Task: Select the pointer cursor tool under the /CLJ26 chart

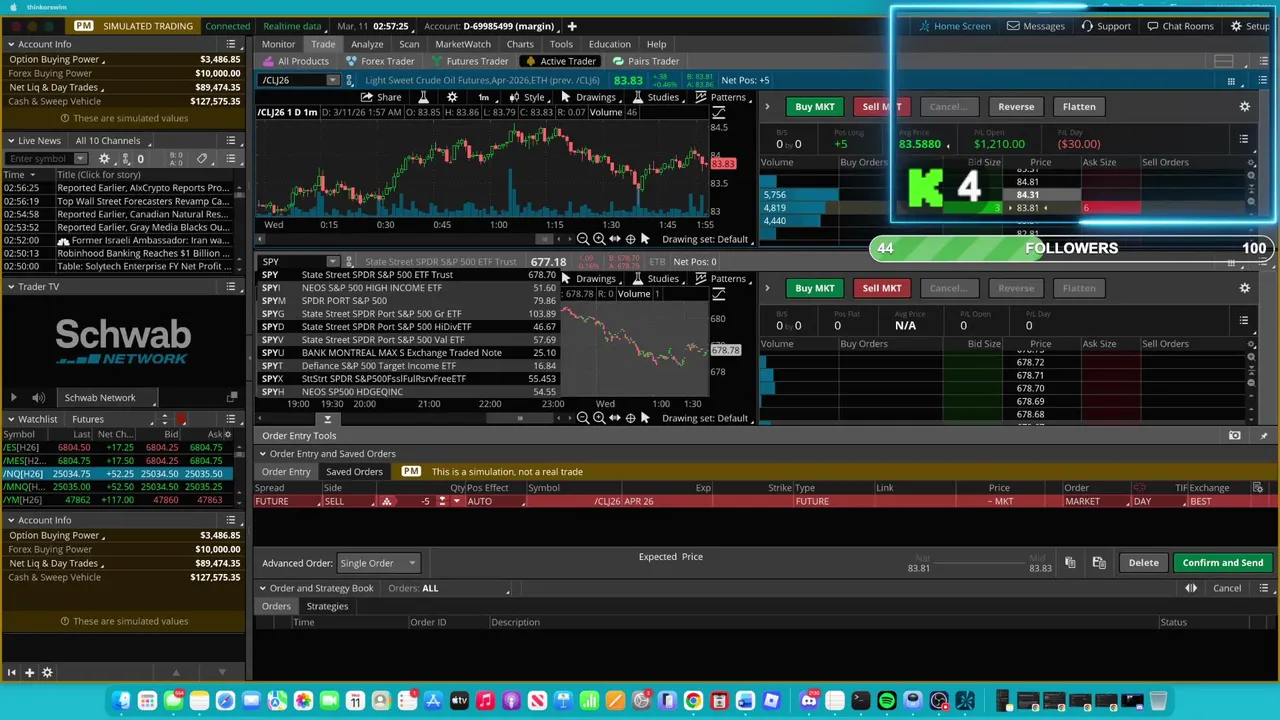Action: point(645,239)
